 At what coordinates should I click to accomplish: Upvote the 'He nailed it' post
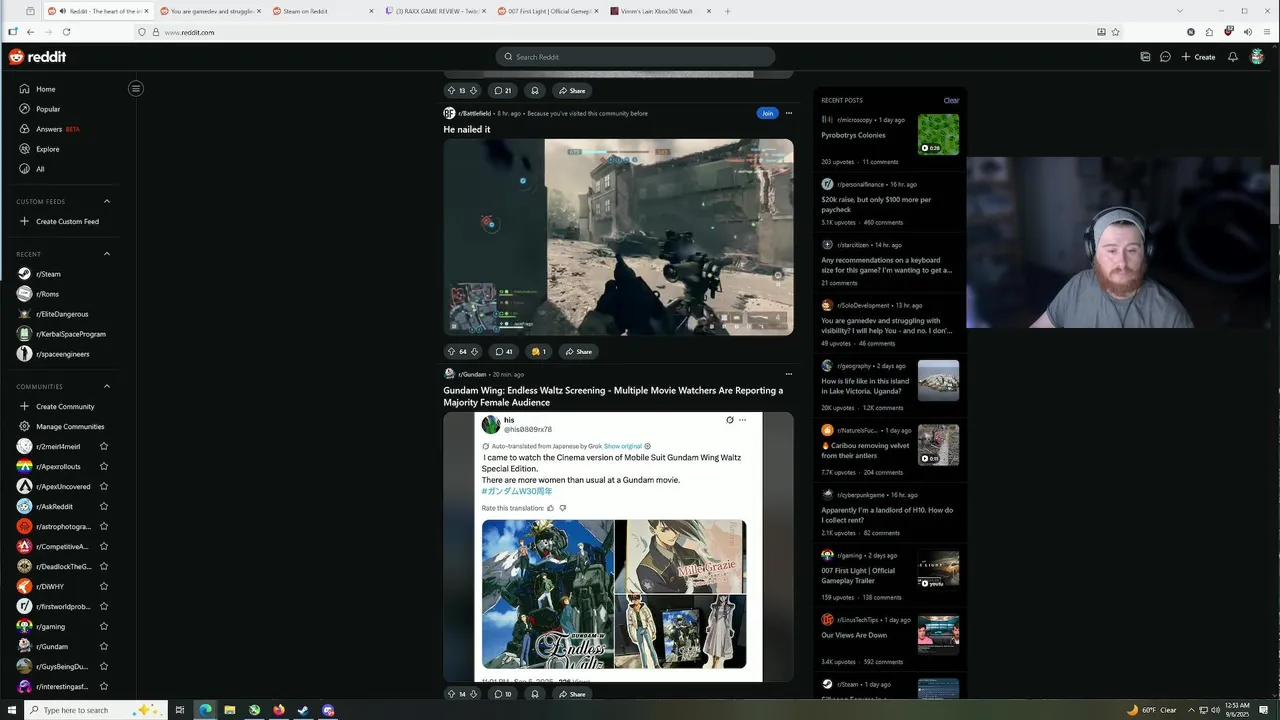451,352
